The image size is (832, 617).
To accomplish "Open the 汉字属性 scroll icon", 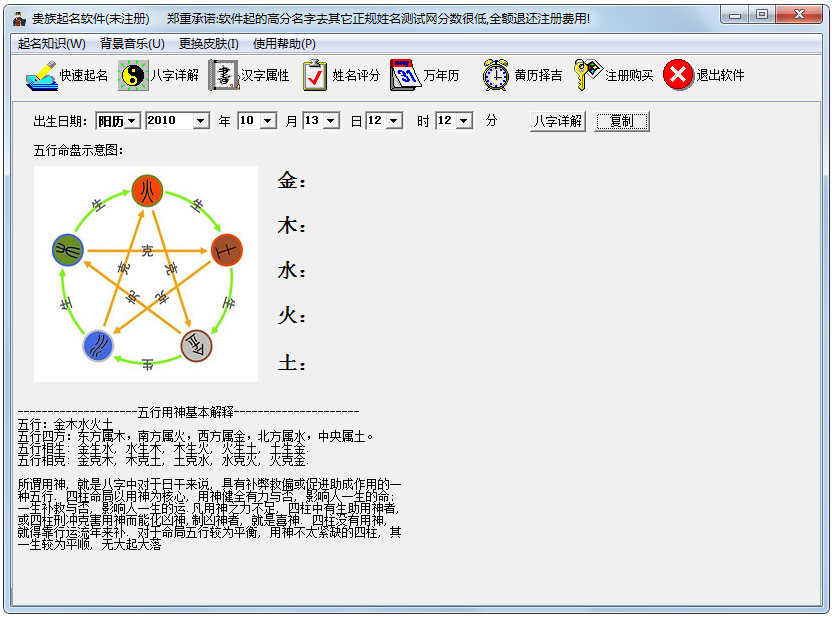I will pyautogui.click(x=224, y=75).
